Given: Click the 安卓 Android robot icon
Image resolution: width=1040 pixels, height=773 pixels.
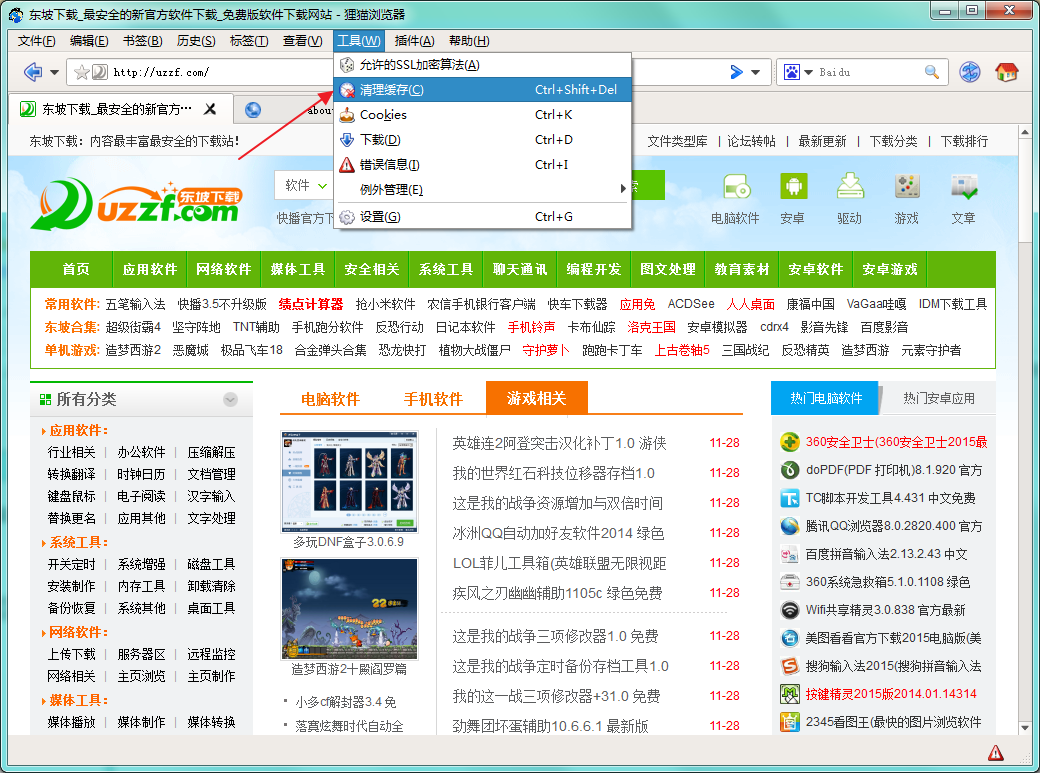Looking at the screenshot, I should [793, 186].
